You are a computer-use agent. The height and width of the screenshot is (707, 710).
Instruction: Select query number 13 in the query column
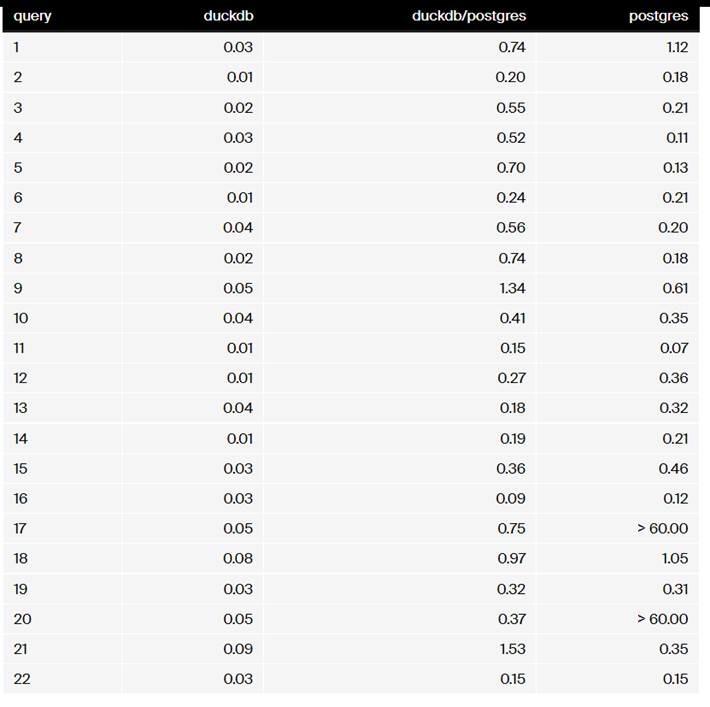point(22,408)
